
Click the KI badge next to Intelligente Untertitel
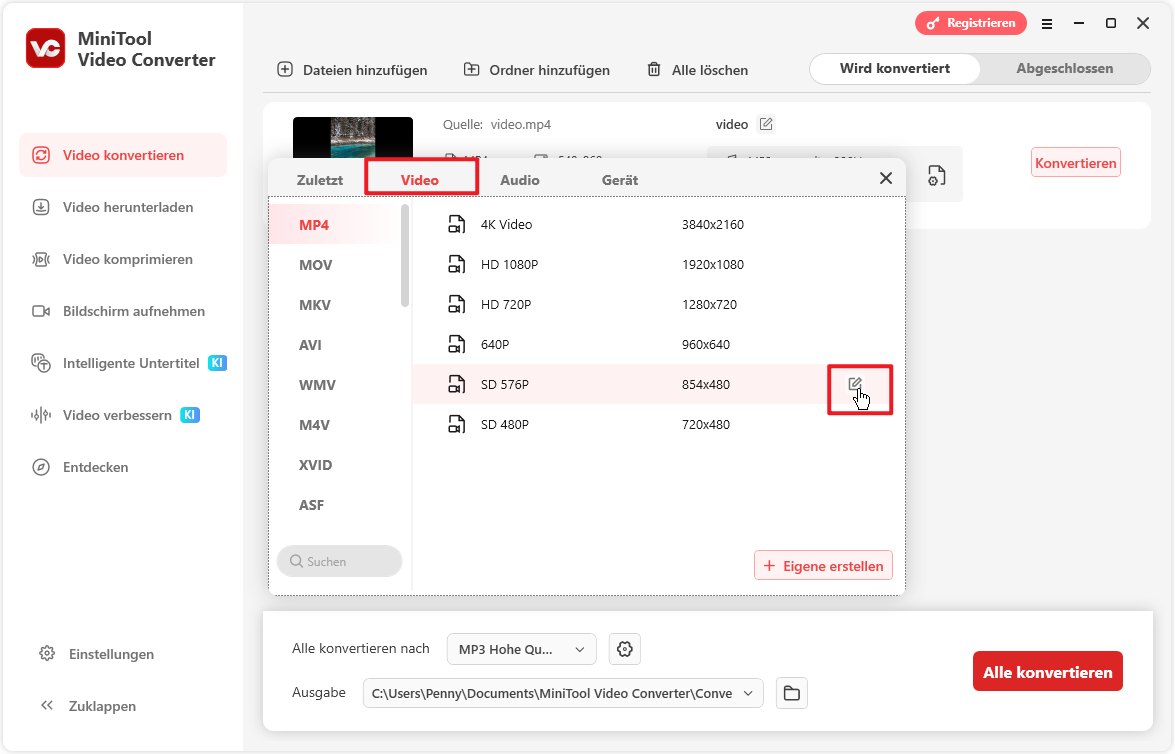pyautogui.click(x=217, y=363)
